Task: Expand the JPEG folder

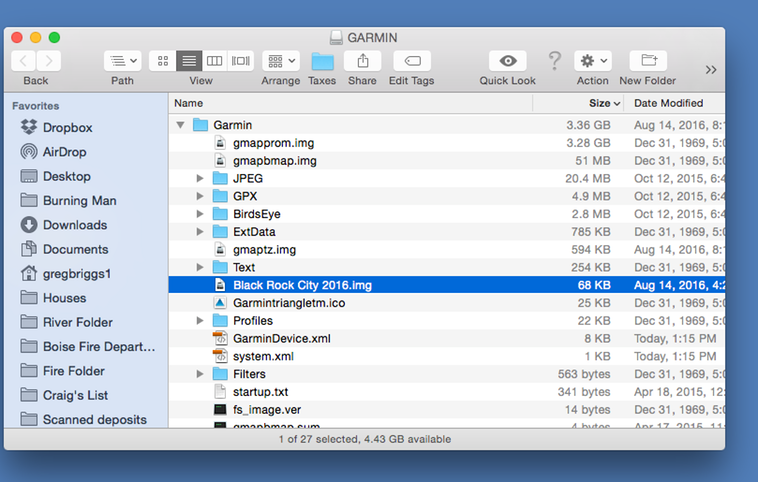Action: point(200,178)
